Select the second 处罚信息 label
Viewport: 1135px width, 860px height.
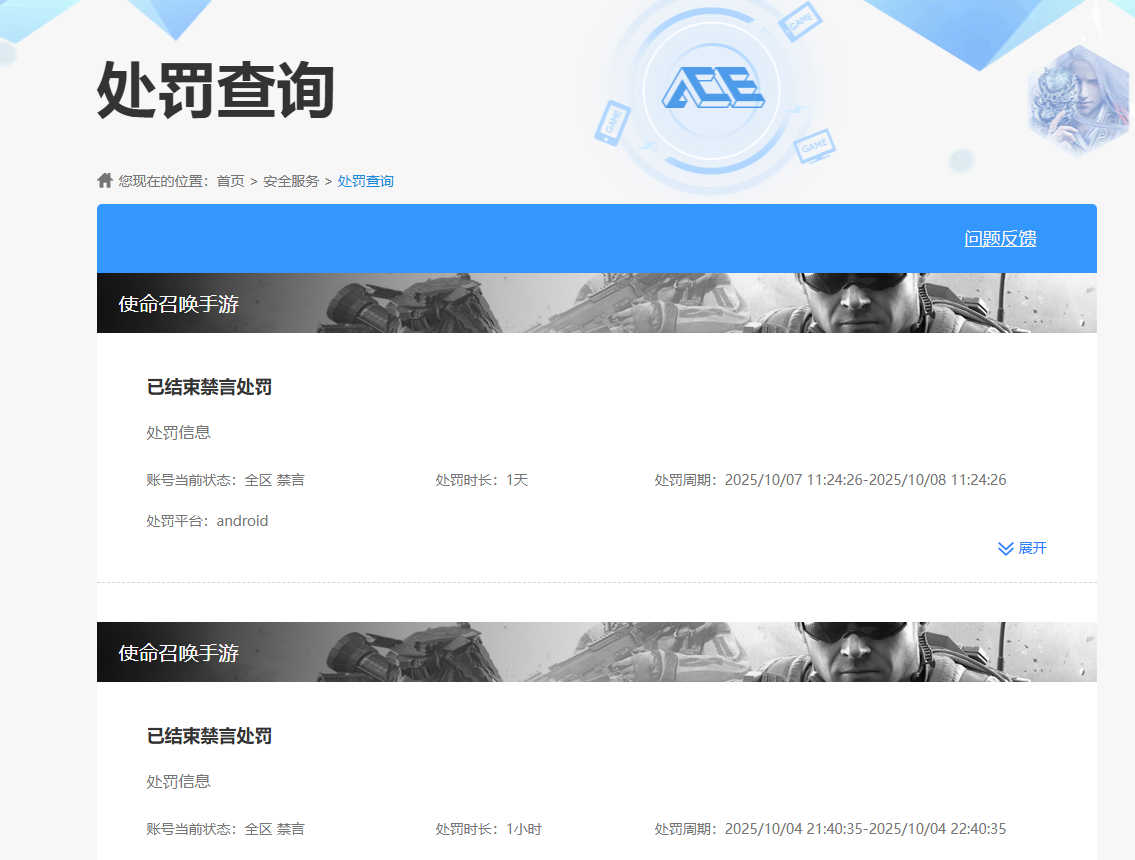point(178,782)
